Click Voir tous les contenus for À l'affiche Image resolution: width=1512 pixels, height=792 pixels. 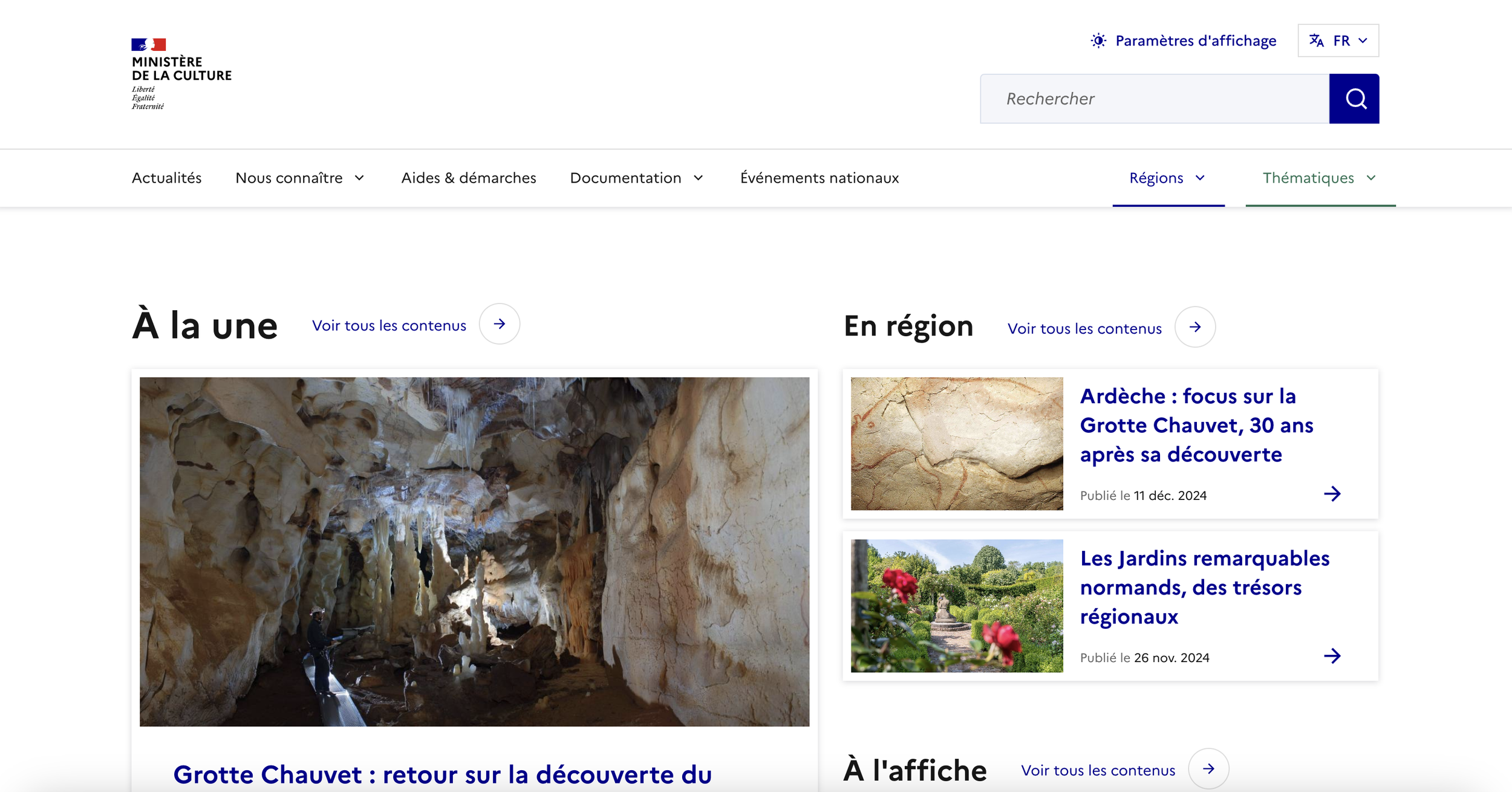tap(1098, 770)
